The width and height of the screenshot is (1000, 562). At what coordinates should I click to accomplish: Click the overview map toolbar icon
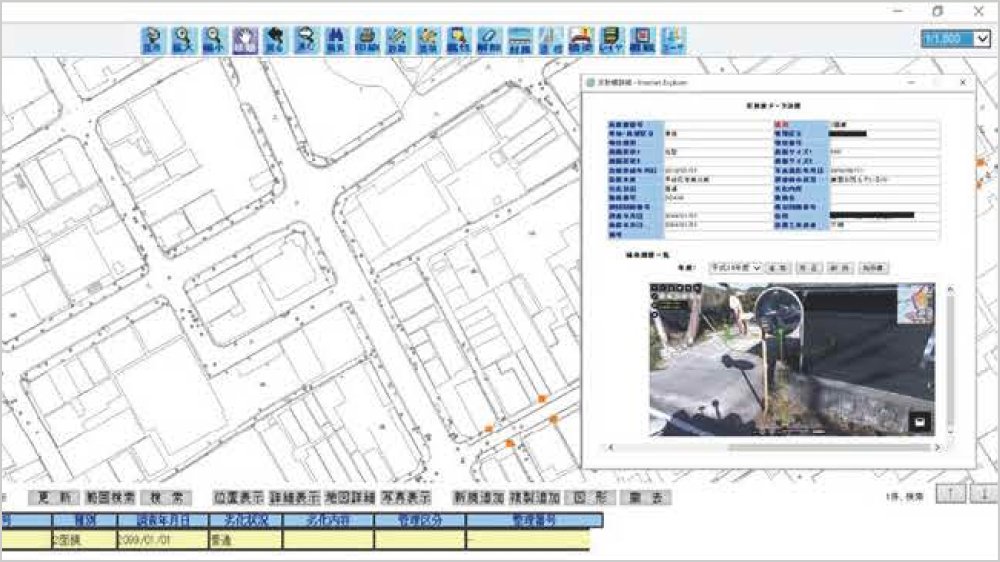pyautogui.click(x=642, y=40)
